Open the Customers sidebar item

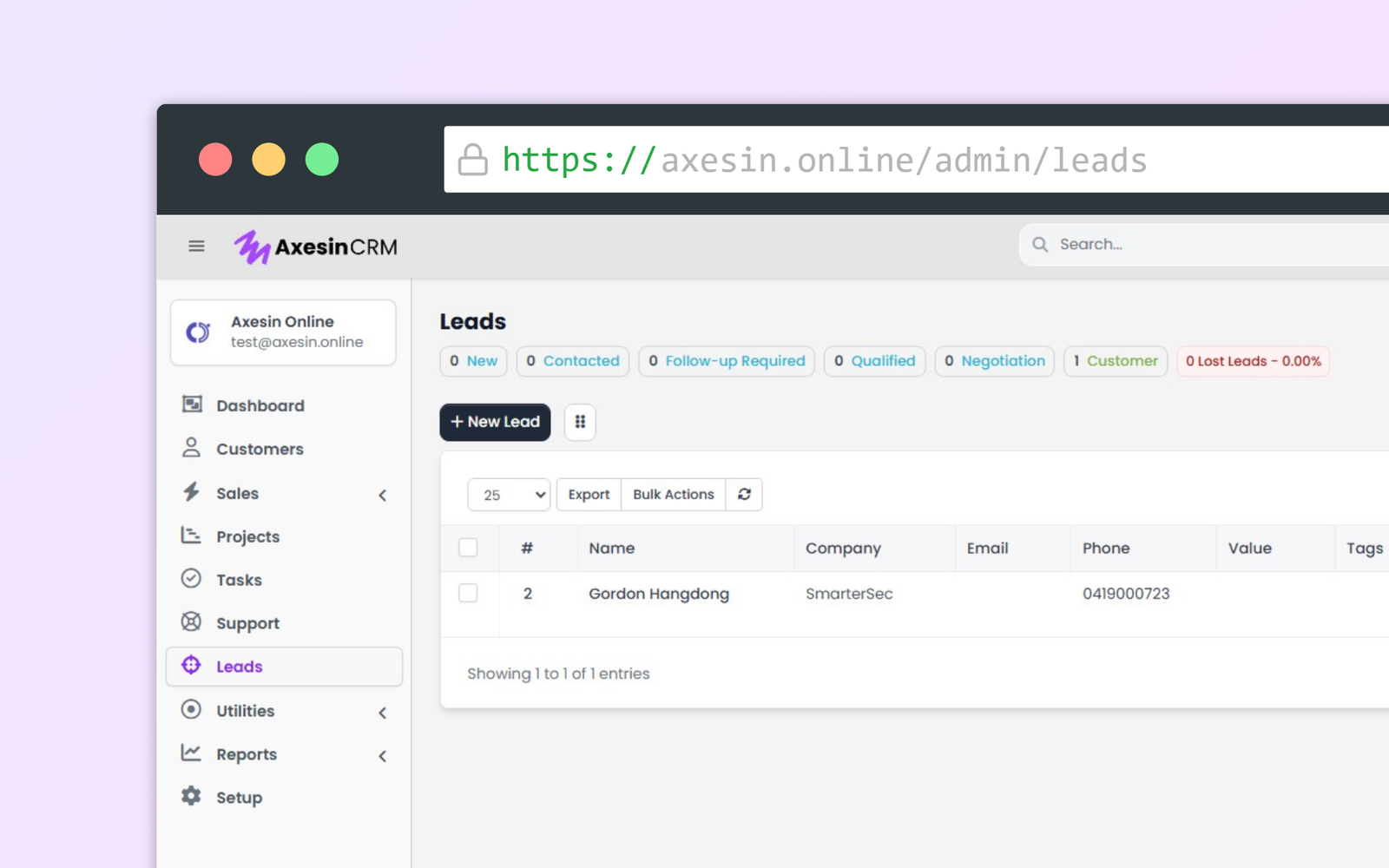pos(260,449)
